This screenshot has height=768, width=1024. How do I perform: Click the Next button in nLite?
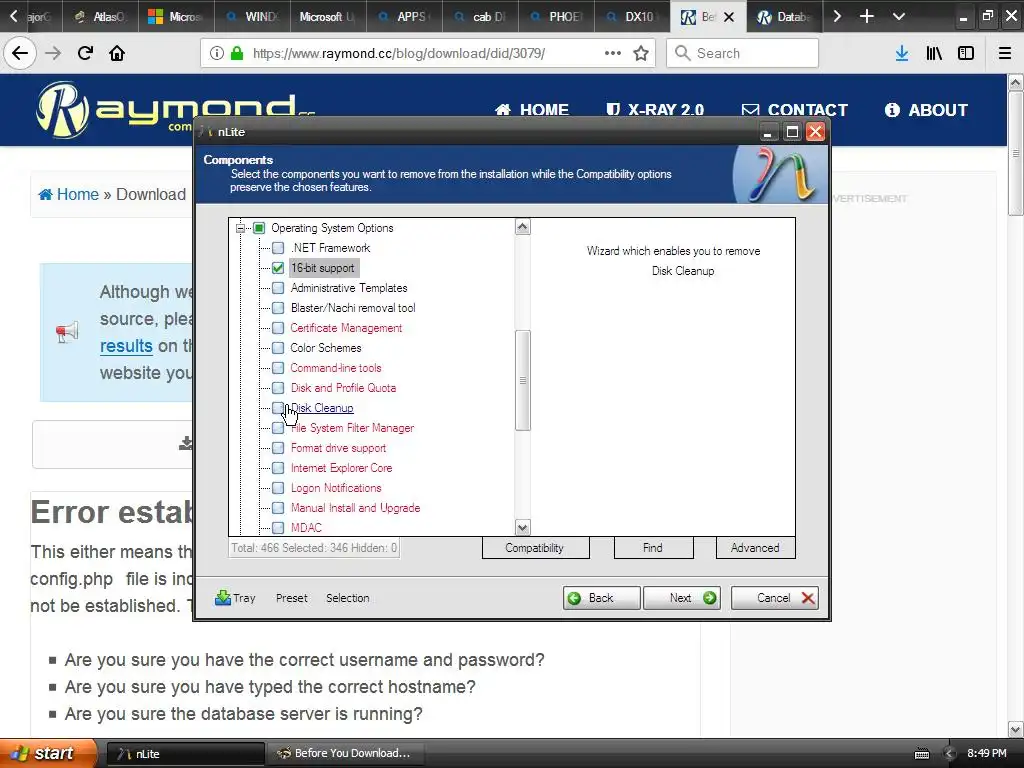(682, 598)
